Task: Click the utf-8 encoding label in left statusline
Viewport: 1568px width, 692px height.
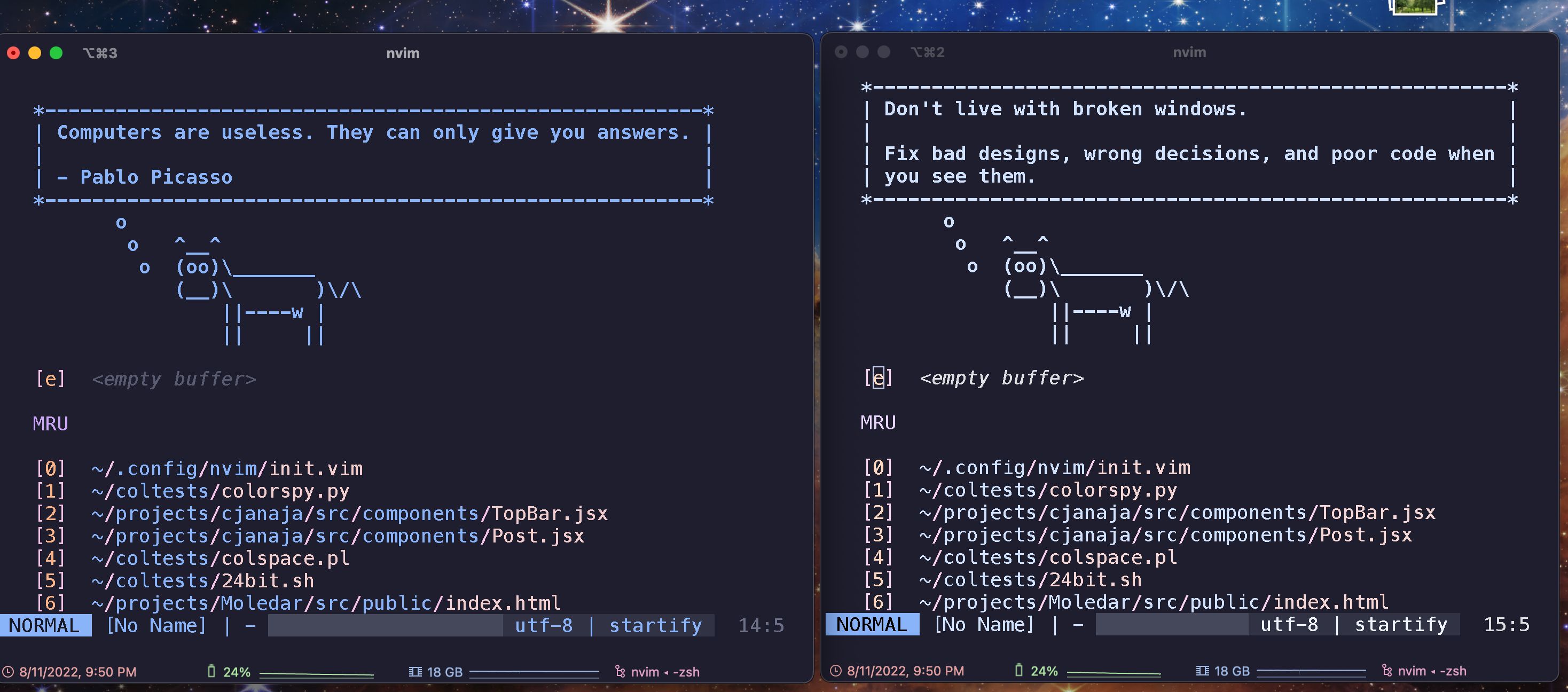Action: (544, 625)
